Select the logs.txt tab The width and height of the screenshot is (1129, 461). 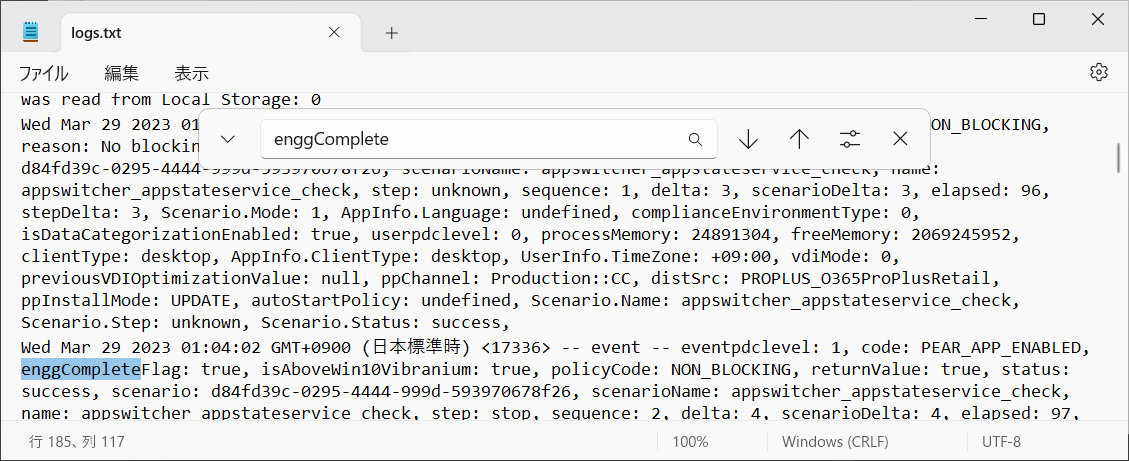tap(210, 32)
